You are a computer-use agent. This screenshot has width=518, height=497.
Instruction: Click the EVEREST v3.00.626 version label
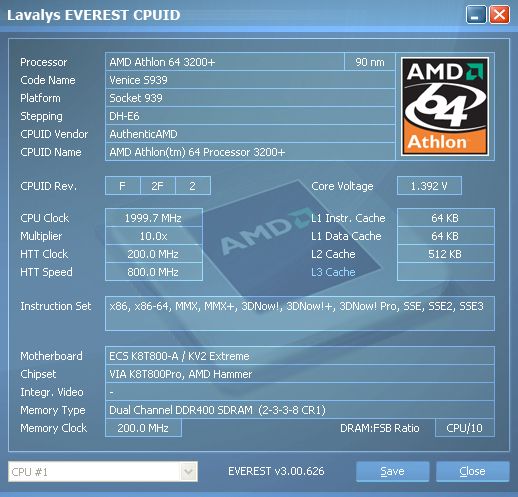tap(276, 471)
